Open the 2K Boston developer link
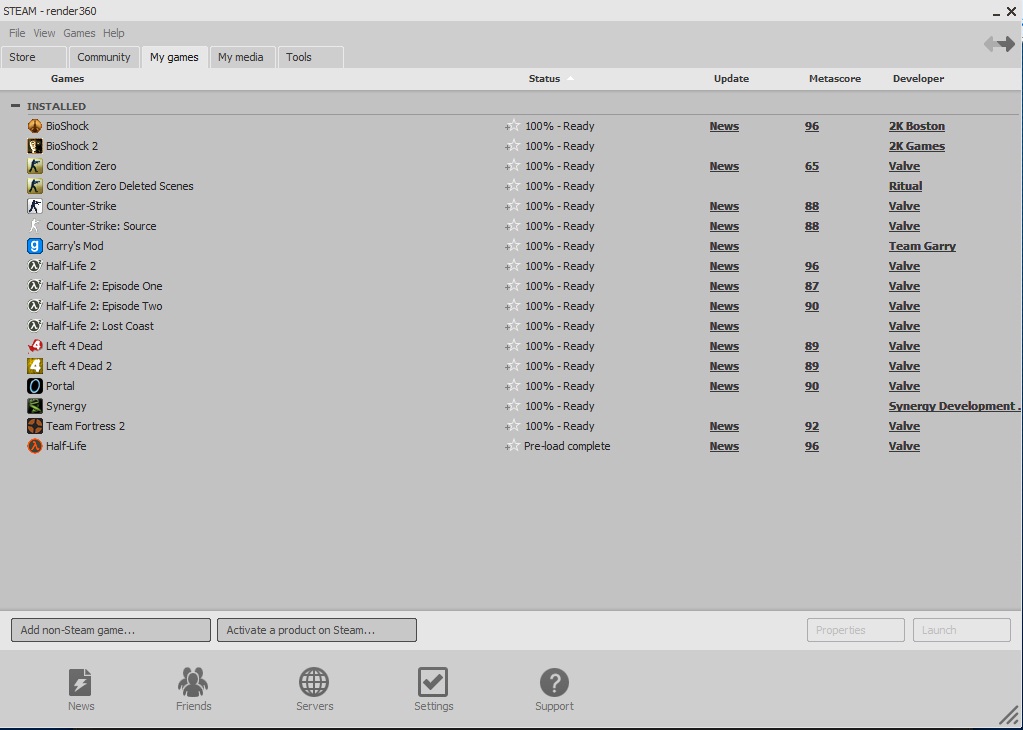This screenshot has width=1023, height=730. point(917,126)
